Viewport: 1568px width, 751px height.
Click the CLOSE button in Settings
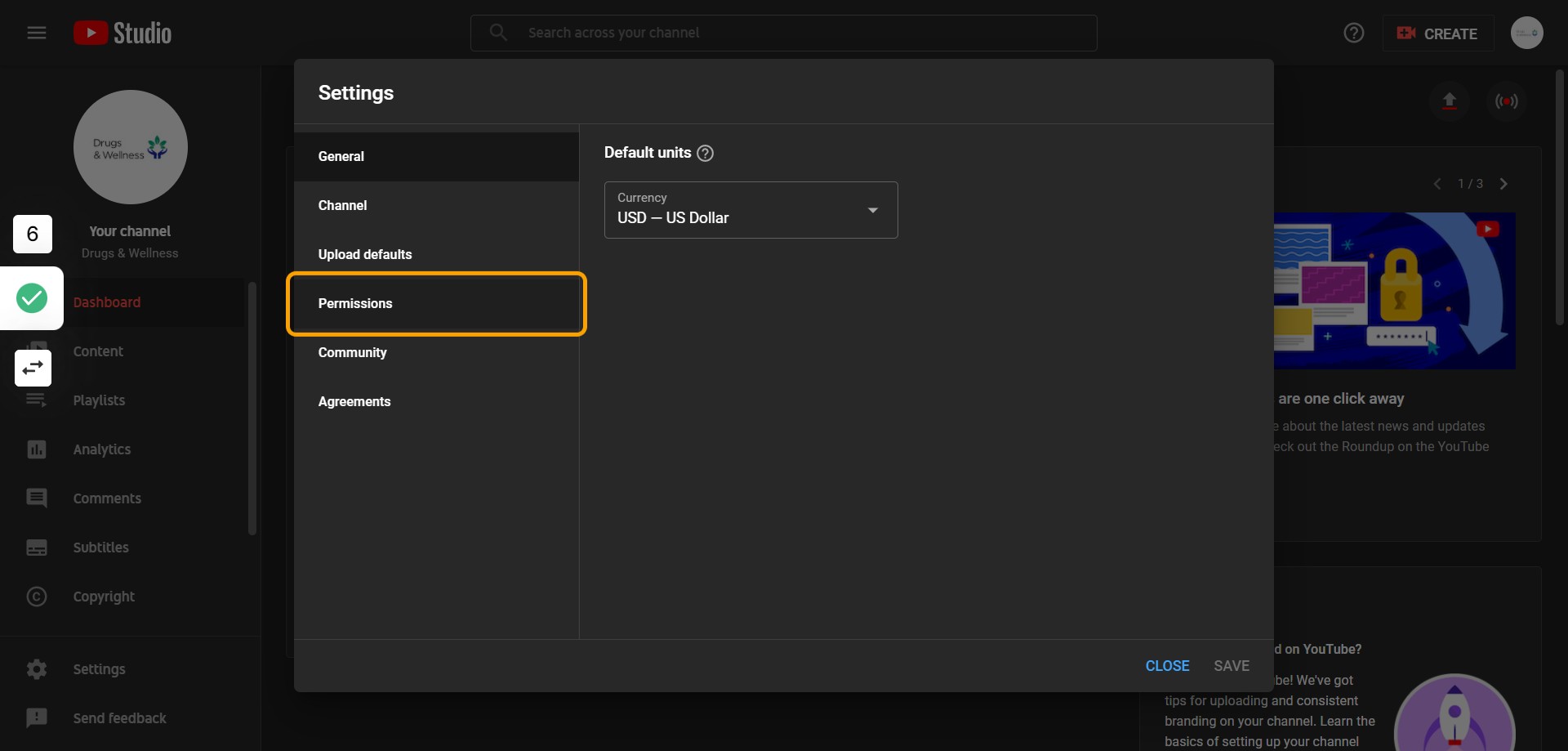(1167, 665)
